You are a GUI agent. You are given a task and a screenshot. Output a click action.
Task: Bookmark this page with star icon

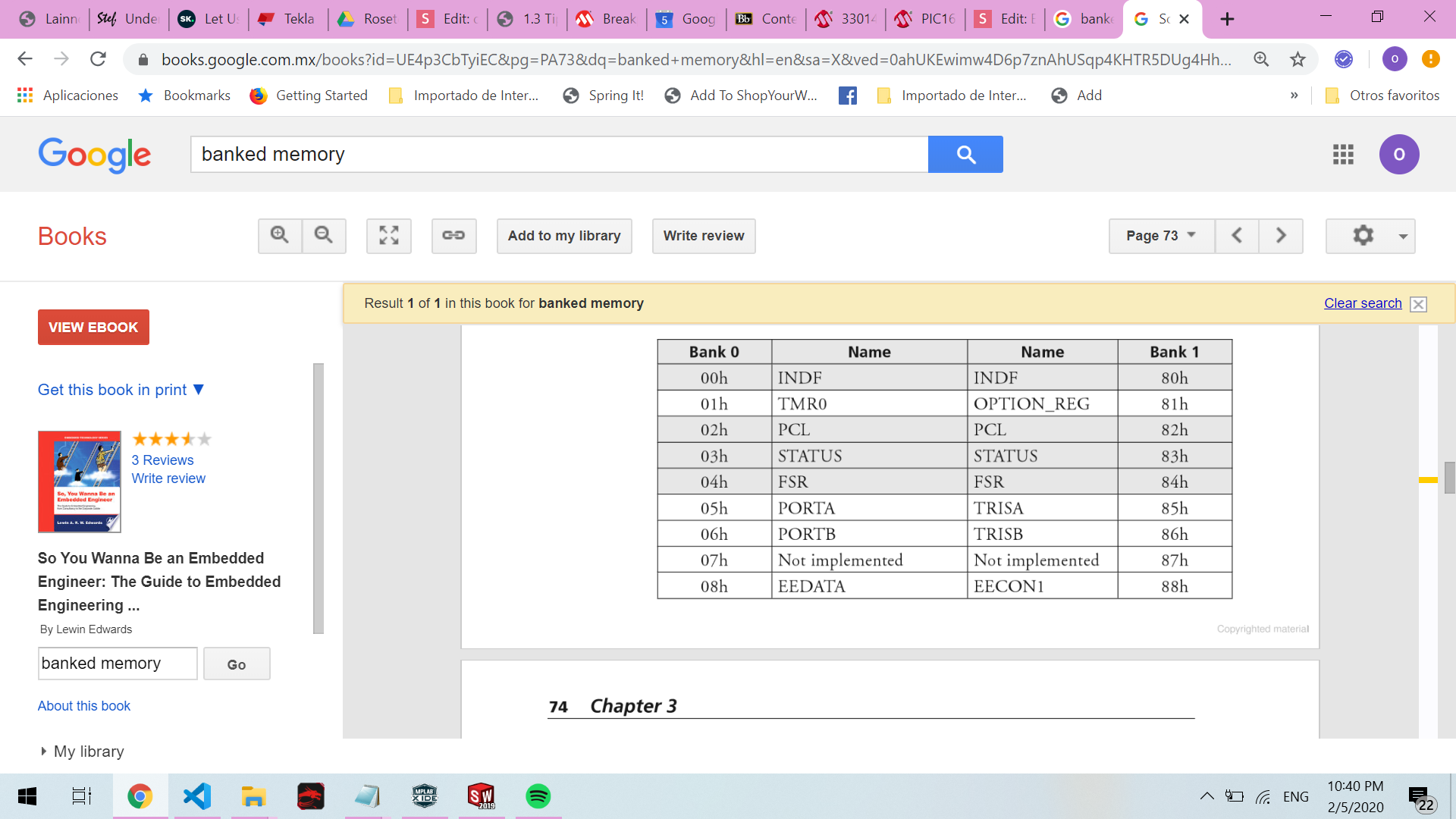(1298, 59)
